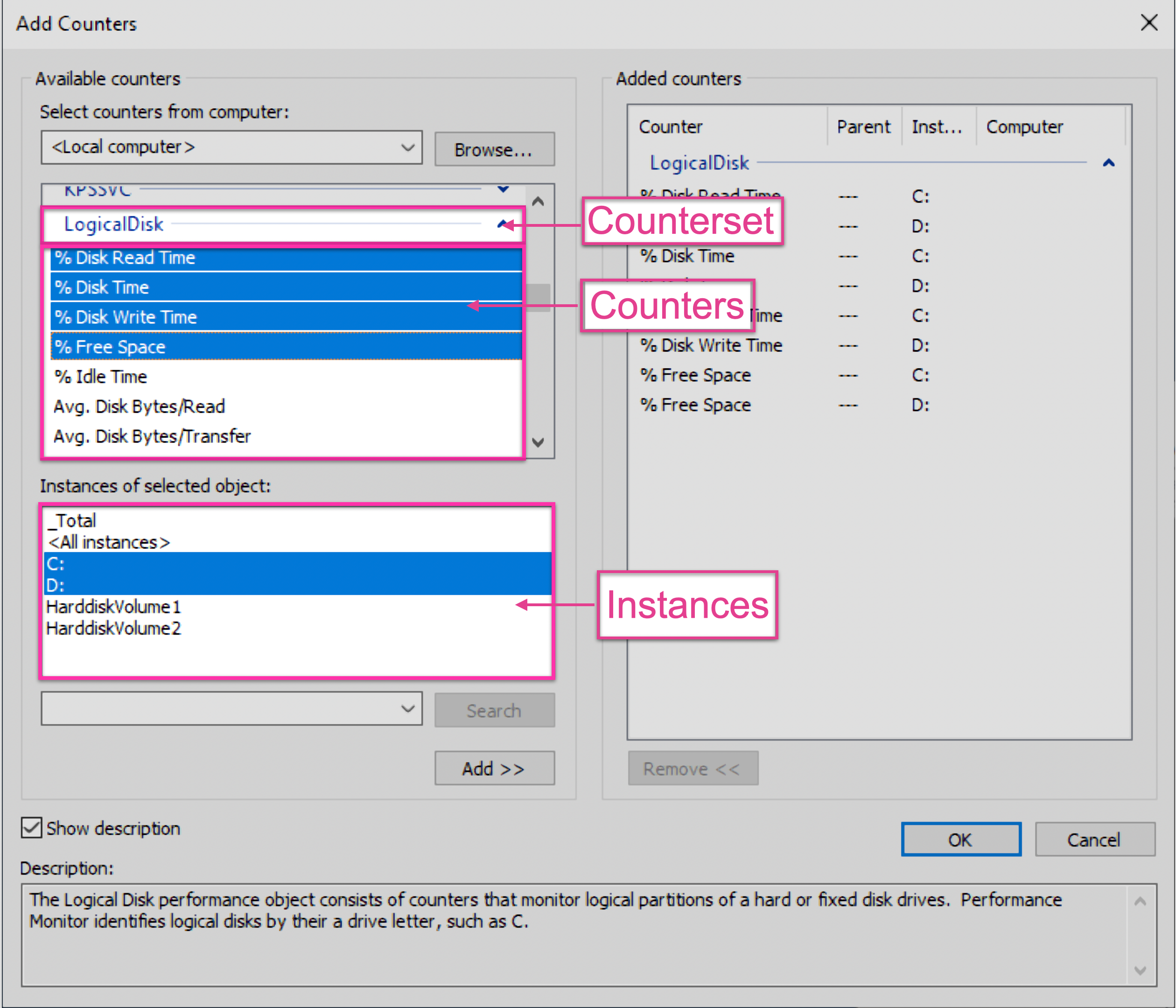Collapse the LogicalDisk counterset chevron
This screenshot has height=1008, width=1176.
pyautogui.click(x=502, y=225)
